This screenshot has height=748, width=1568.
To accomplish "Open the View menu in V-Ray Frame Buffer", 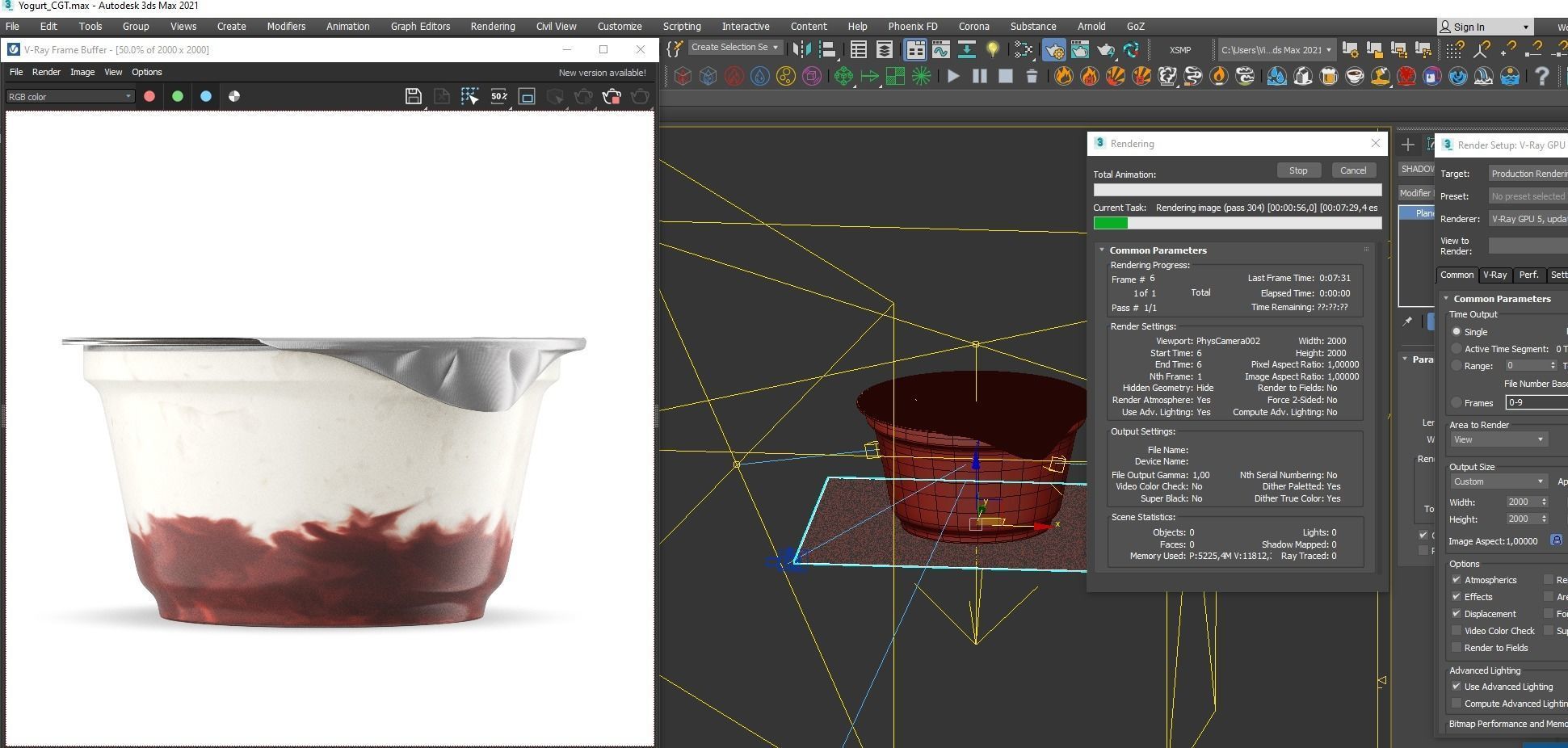I will (113, 72).
